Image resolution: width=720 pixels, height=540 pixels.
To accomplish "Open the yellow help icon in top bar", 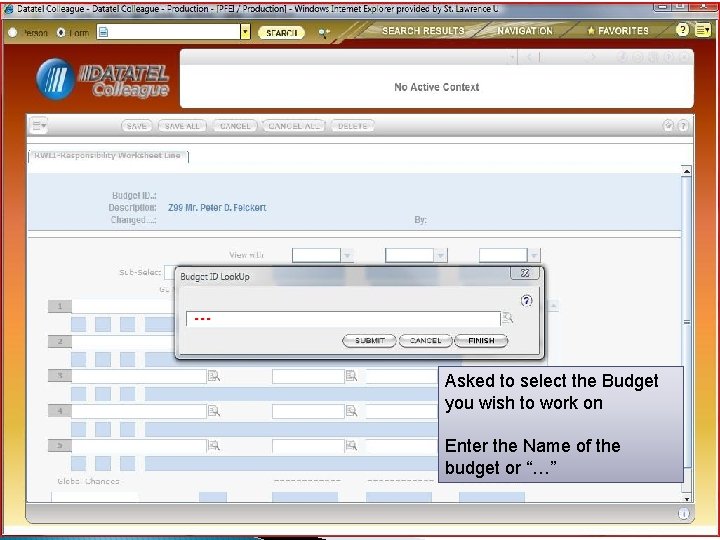I will (x=682, y=30).
